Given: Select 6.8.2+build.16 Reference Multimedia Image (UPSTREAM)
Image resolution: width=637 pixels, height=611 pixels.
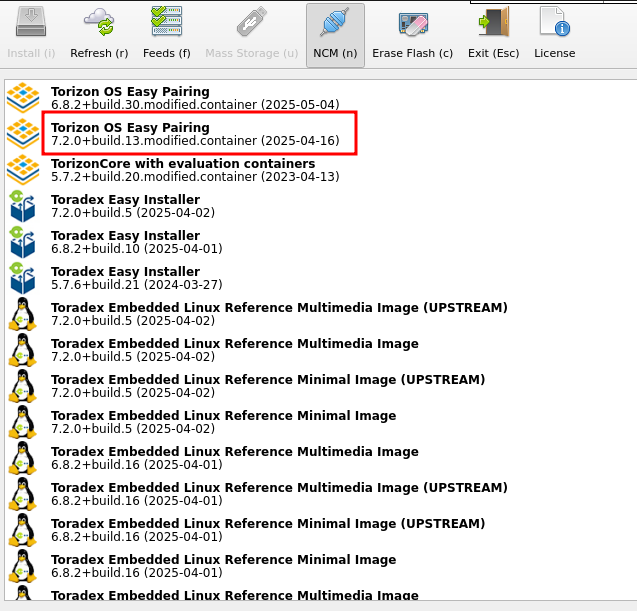Looking at the screenshot, I should tap(320, 494).
